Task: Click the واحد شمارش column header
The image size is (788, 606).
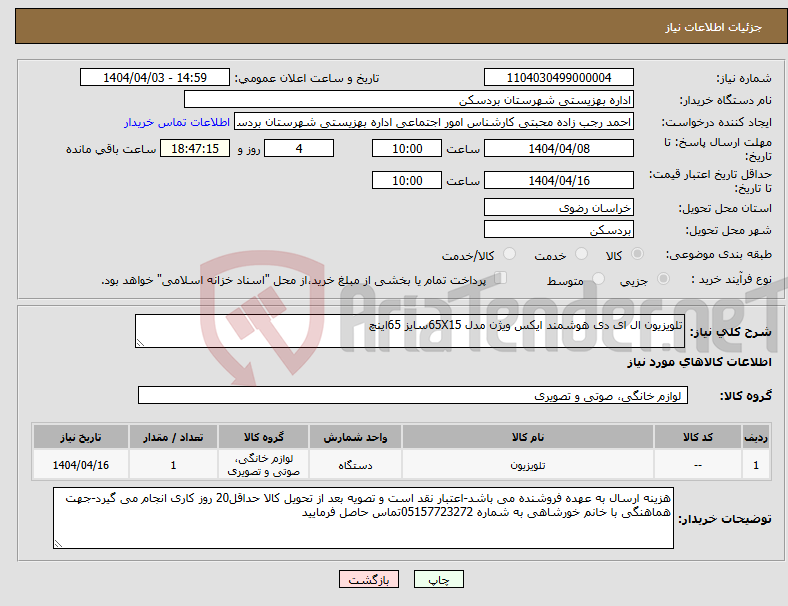Action: pos(355,437)
